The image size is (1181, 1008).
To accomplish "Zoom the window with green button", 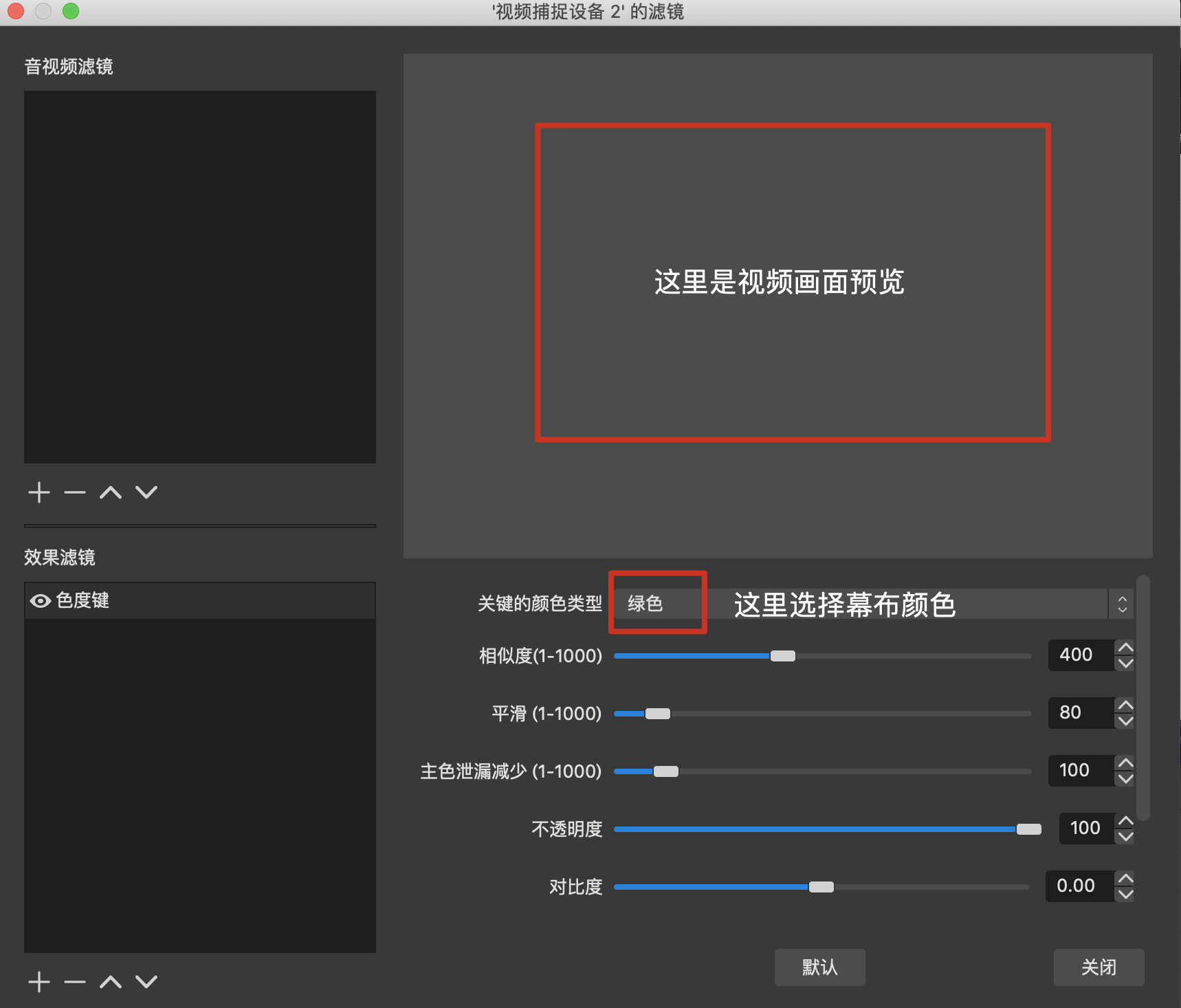I will tap(71, 11).
